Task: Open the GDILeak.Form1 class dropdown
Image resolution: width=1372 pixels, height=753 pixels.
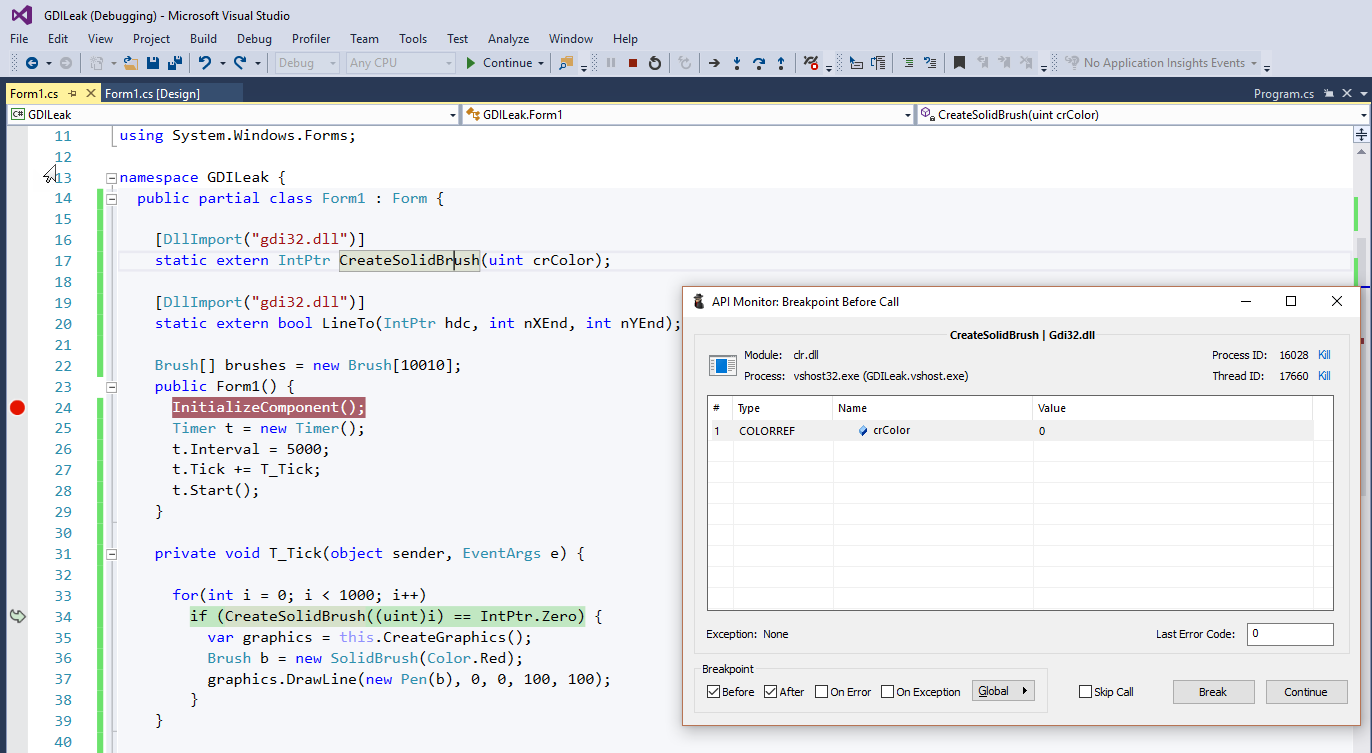Action: click(x=688, y=115)
